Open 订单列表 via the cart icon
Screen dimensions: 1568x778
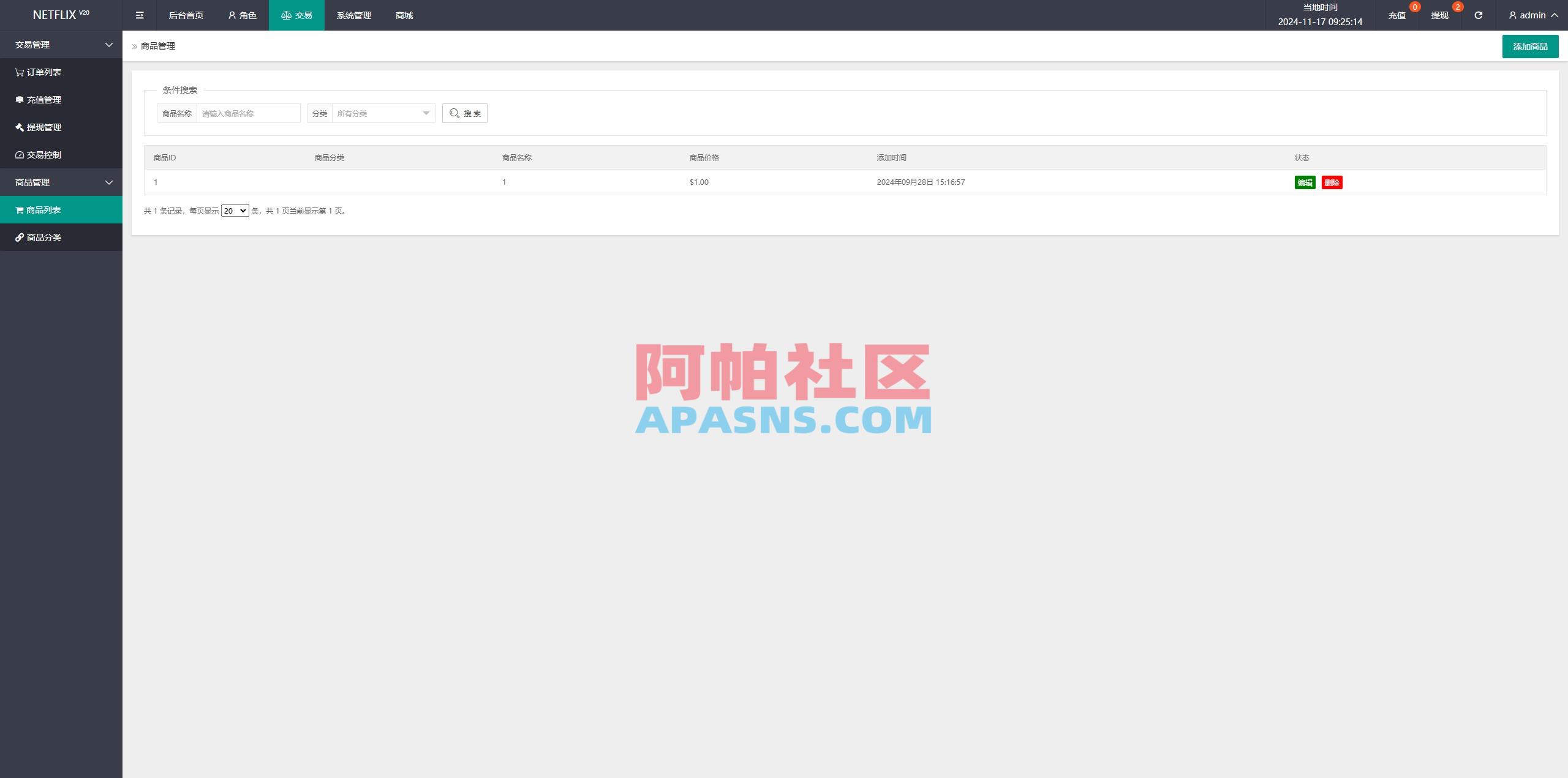(19, 72)
